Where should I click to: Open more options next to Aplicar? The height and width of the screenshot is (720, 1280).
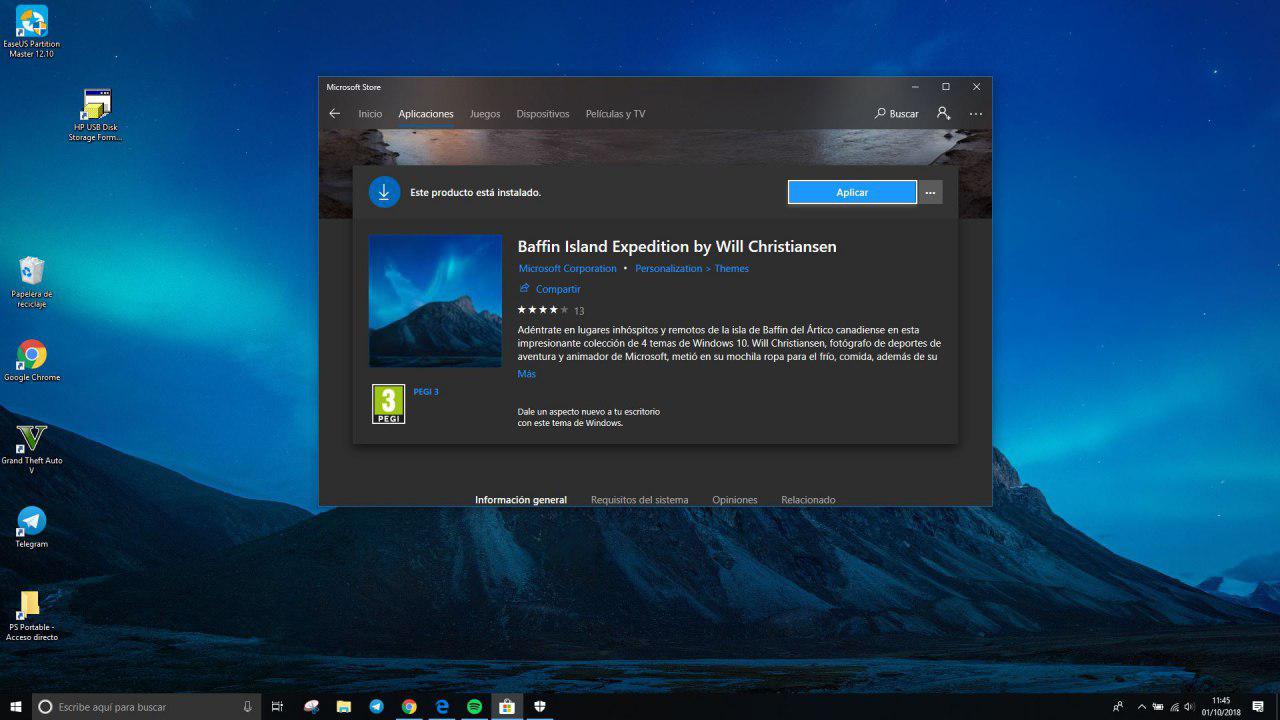(931, 192)
